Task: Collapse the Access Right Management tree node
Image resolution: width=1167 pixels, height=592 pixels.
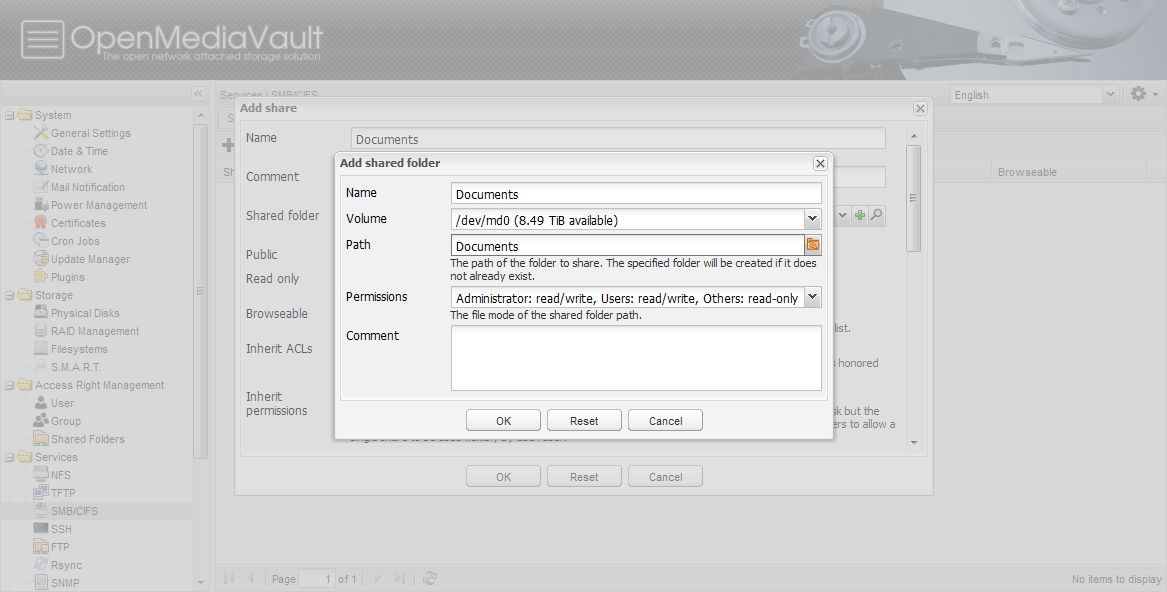Action: pos(10,386)
